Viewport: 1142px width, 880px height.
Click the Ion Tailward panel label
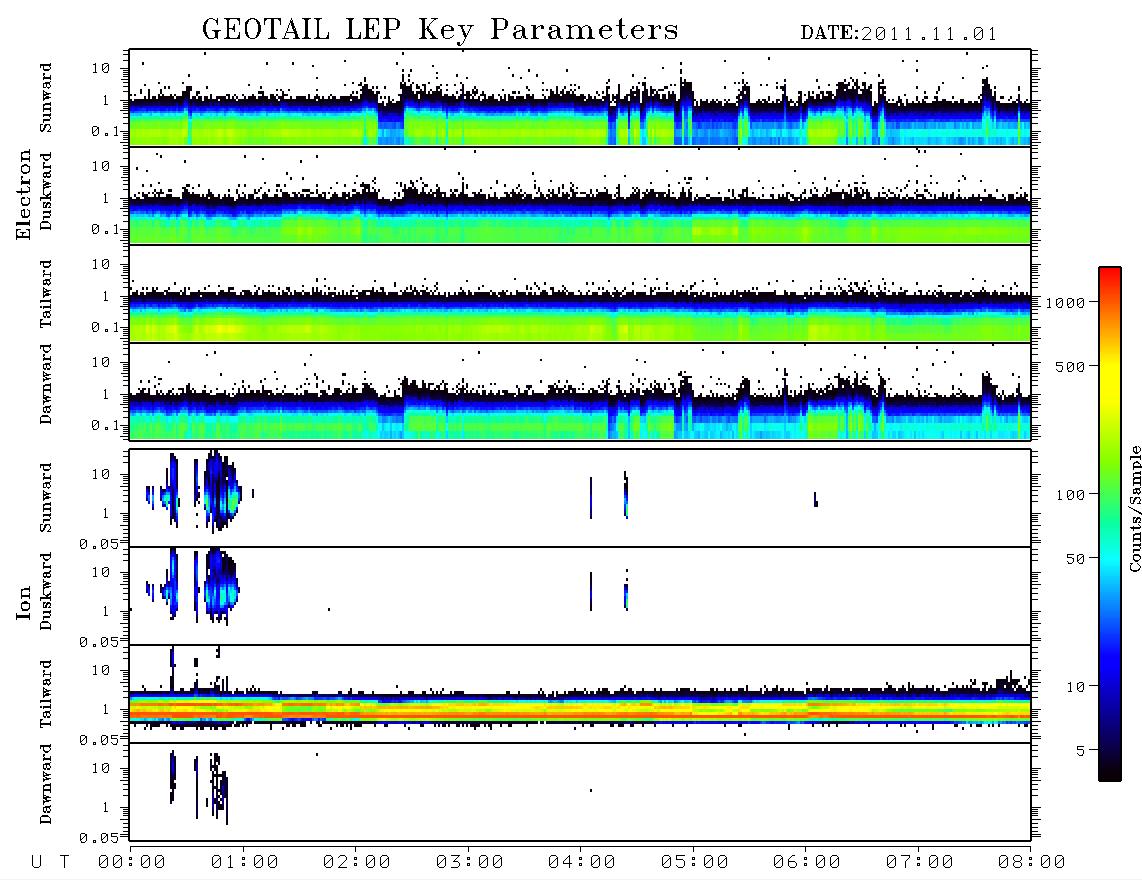(46, 694)
